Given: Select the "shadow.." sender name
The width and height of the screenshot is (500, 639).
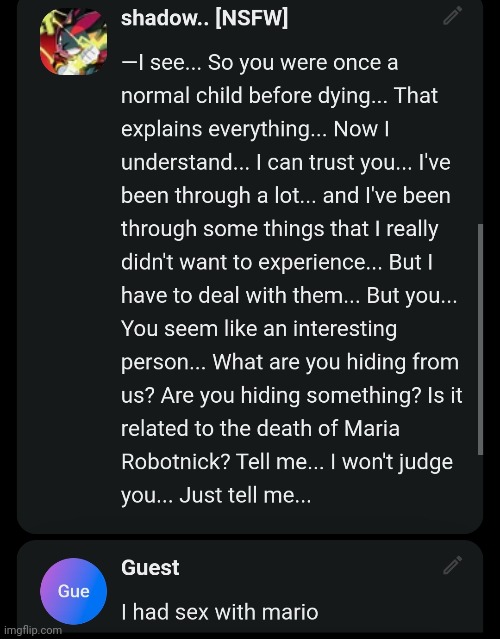Looking at the screenshot, I should 165,18.
